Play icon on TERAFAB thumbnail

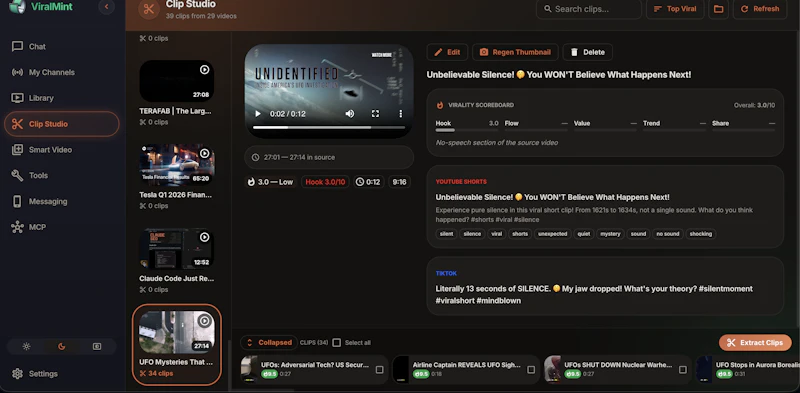coord(205,69)
